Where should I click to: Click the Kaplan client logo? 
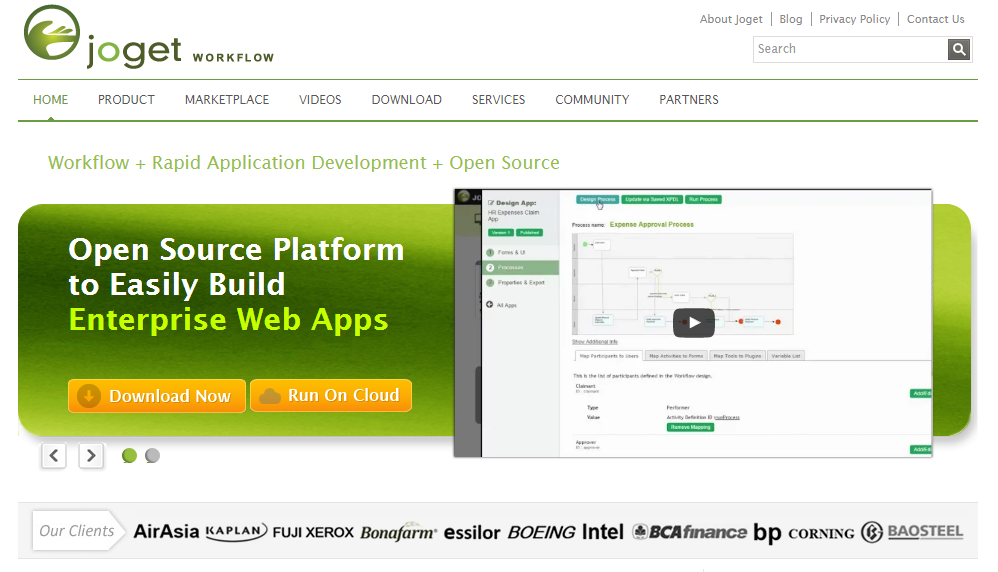235,531
